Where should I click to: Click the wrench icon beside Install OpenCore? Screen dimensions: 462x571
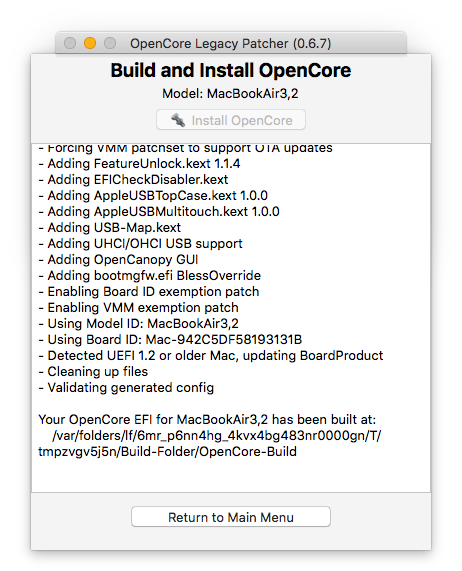(x=178, y=120)
